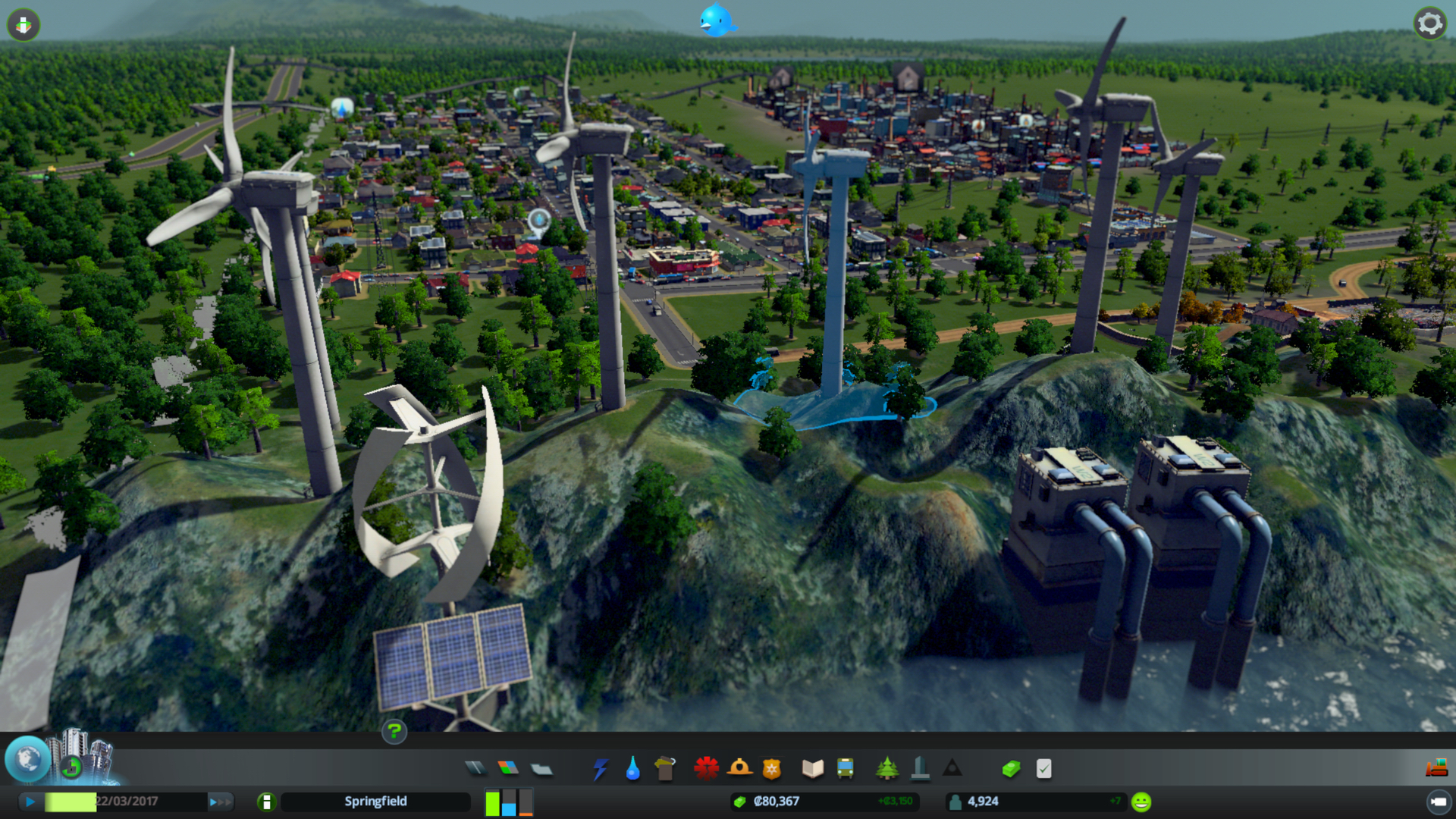The height and width of the screenshot is (819, 1456).
Task: Open the Economy panel
Action: pos(1011,769)
